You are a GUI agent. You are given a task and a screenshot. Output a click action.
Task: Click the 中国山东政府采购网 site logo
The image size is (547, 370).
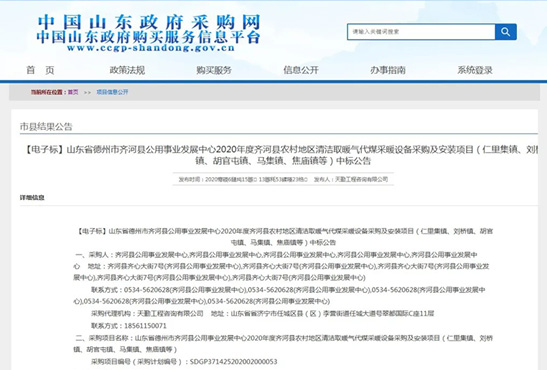pos(149,22)
